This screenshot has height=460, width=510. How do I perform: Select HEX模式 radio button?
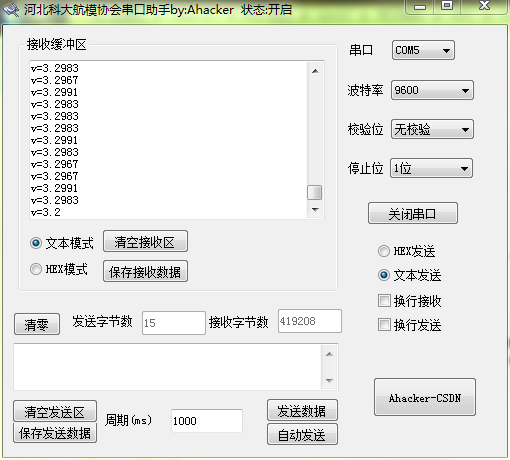pos(36,269)
